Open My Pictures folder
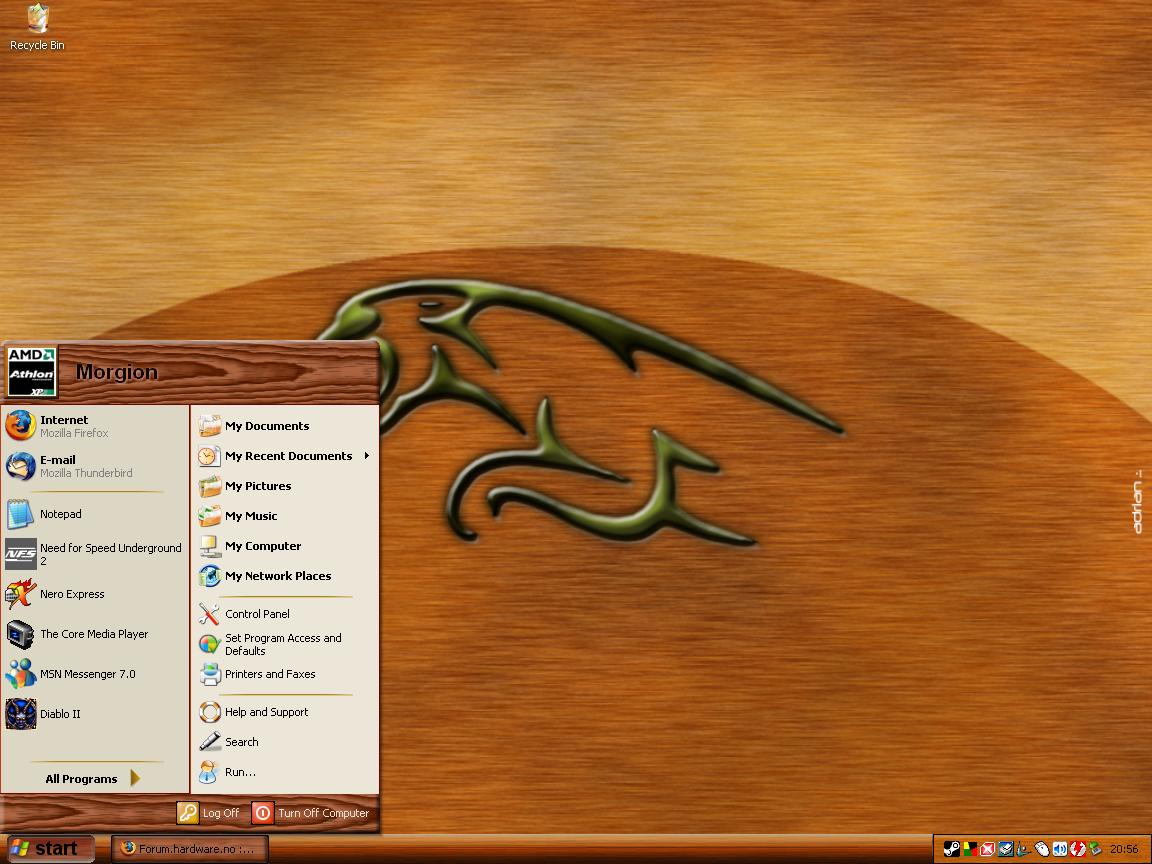 tap(285, 486)
